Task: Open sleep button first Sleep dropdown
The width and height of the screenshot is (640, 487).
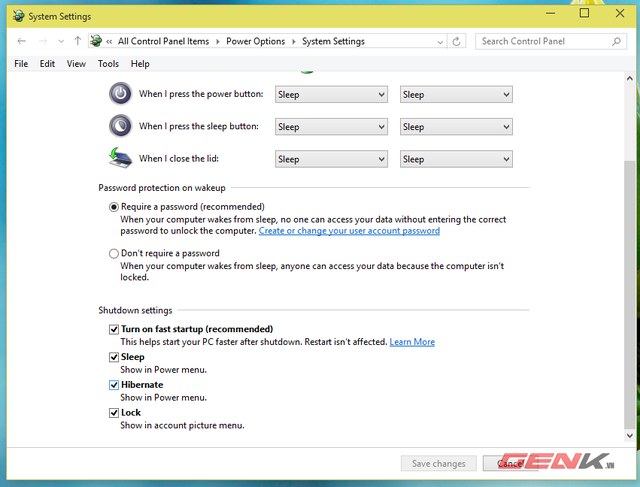Action: (x=331, y=127)
